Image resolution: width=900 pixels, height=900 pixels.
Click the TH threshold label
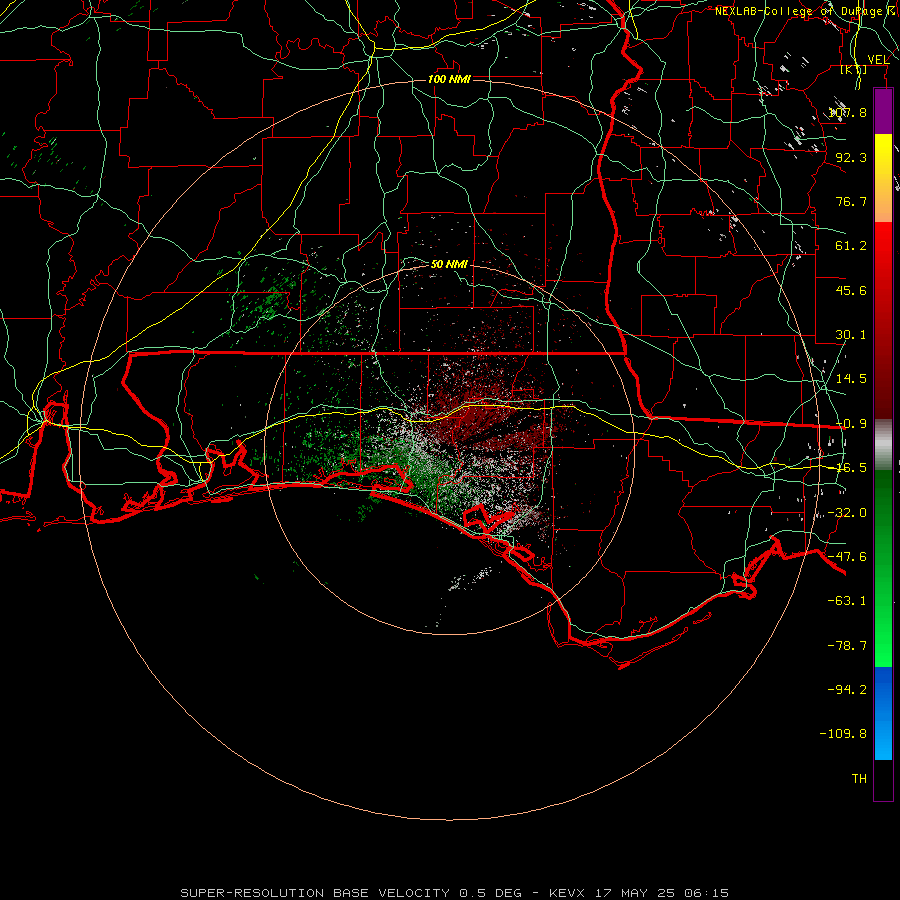pyautogui.click(x=859, y=779)
